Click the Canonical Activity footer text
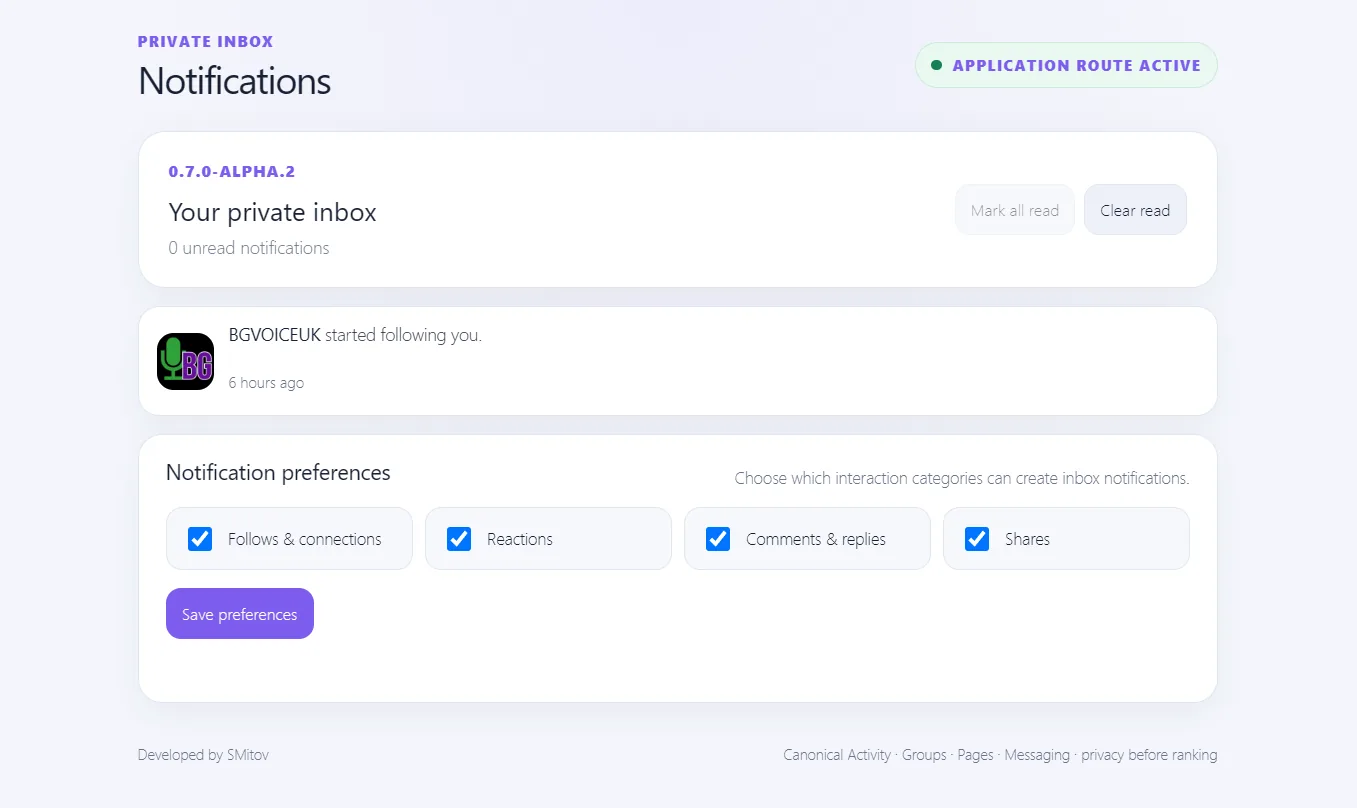The height and width of the screenshot is (808, 1357). click(x=837, y=755)
